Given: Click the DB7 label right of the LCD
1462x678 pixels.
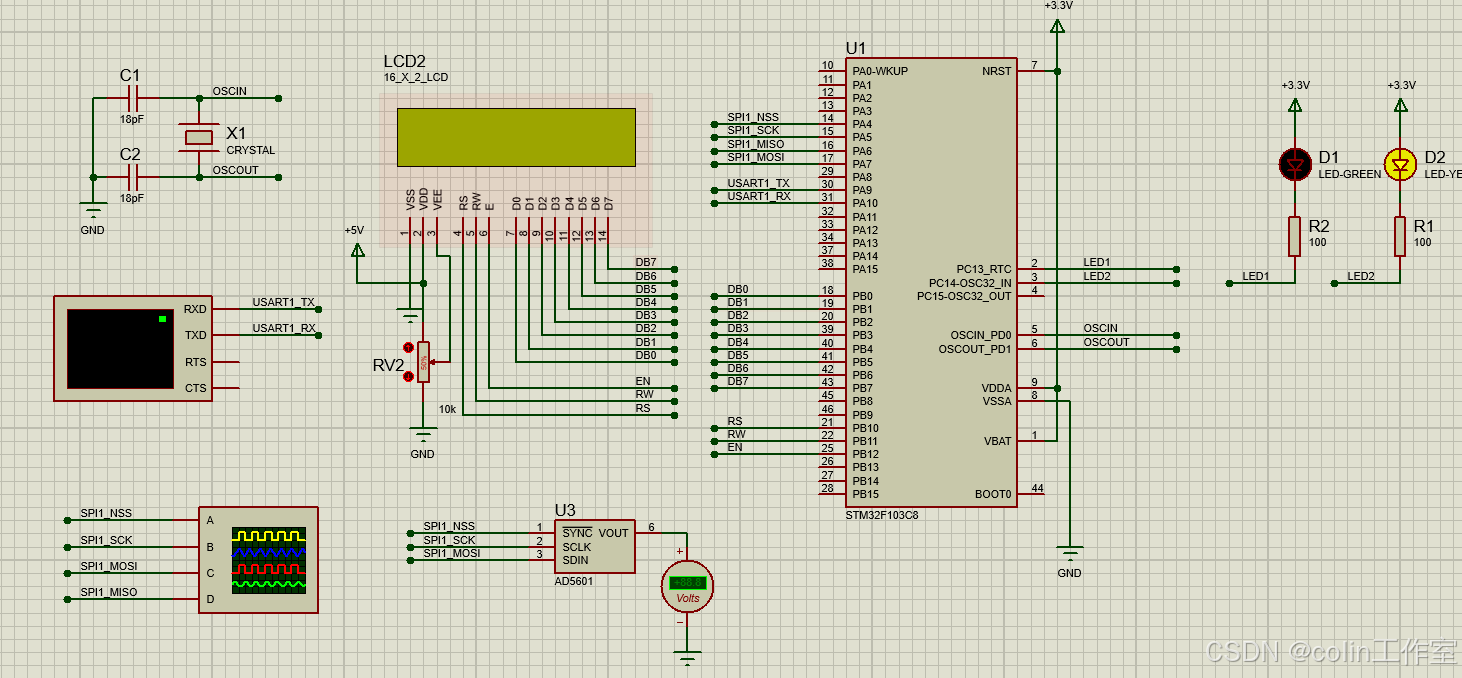Looking at the screenshot, I should tap(646, 262).
